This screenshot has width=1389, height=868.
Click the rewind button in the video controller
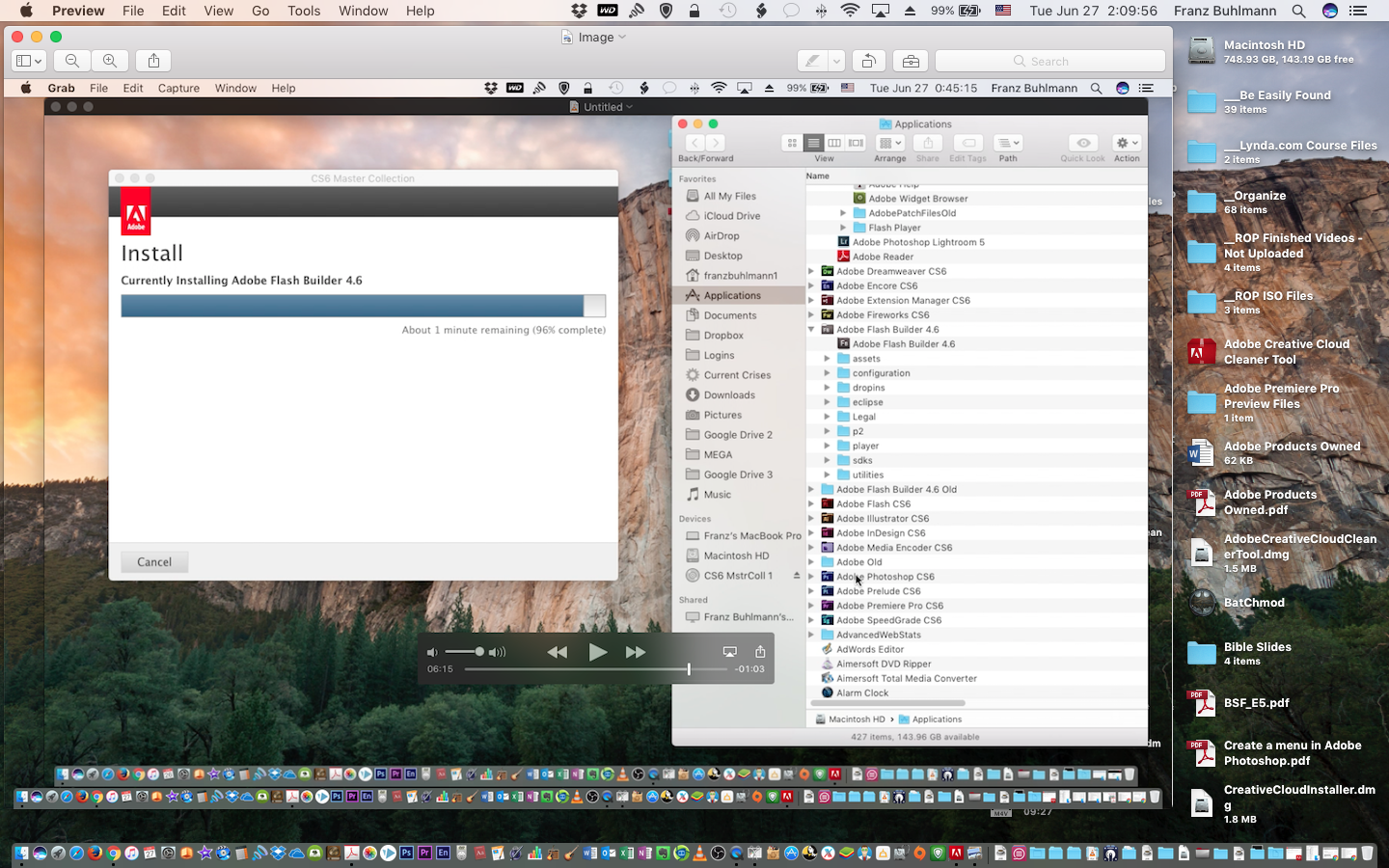(558, 652)
